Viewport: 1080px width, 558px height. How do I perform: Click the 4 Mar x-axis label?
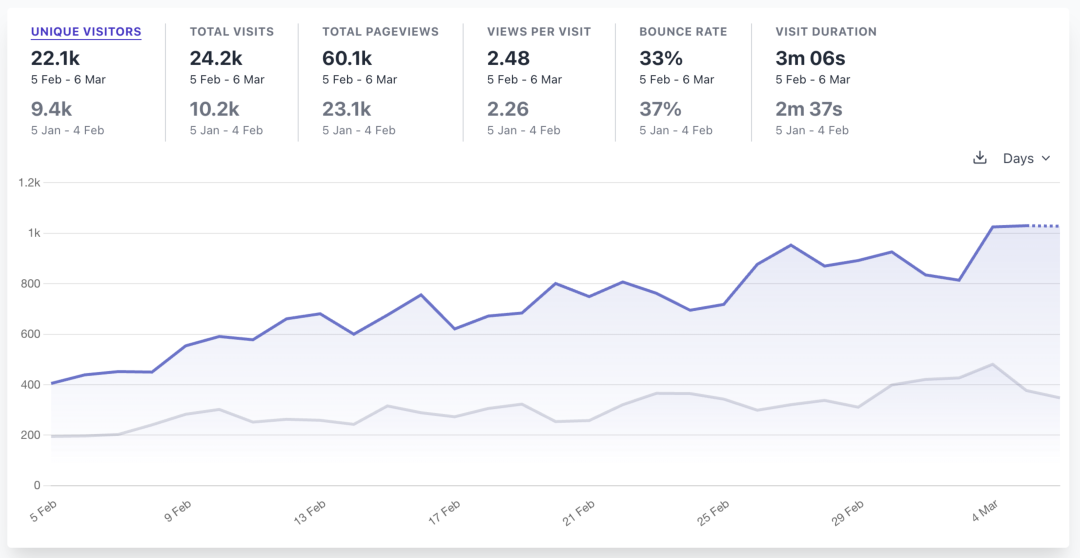[984, 513]
